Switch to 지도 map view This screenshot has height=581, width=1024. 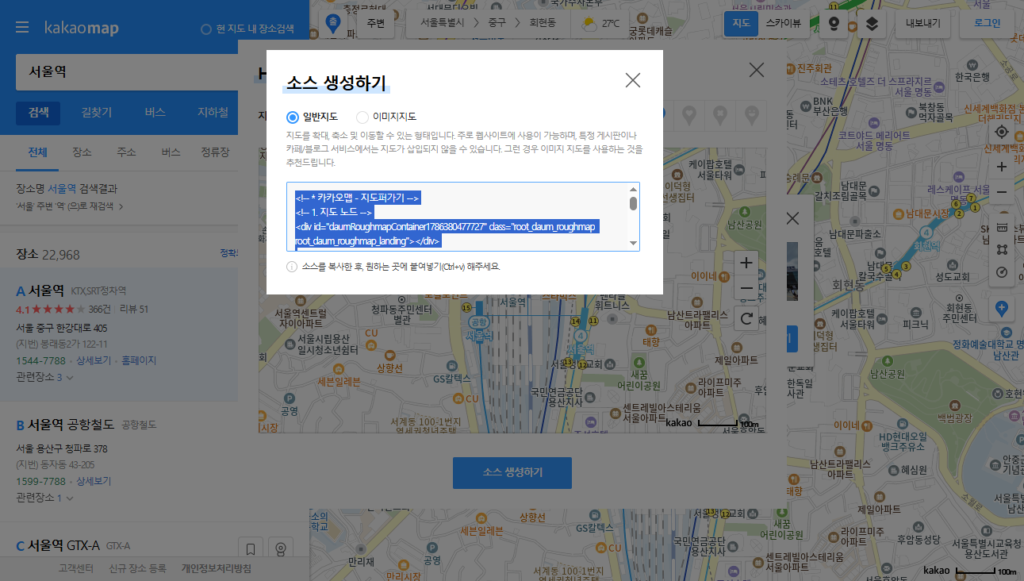[741, 24]
